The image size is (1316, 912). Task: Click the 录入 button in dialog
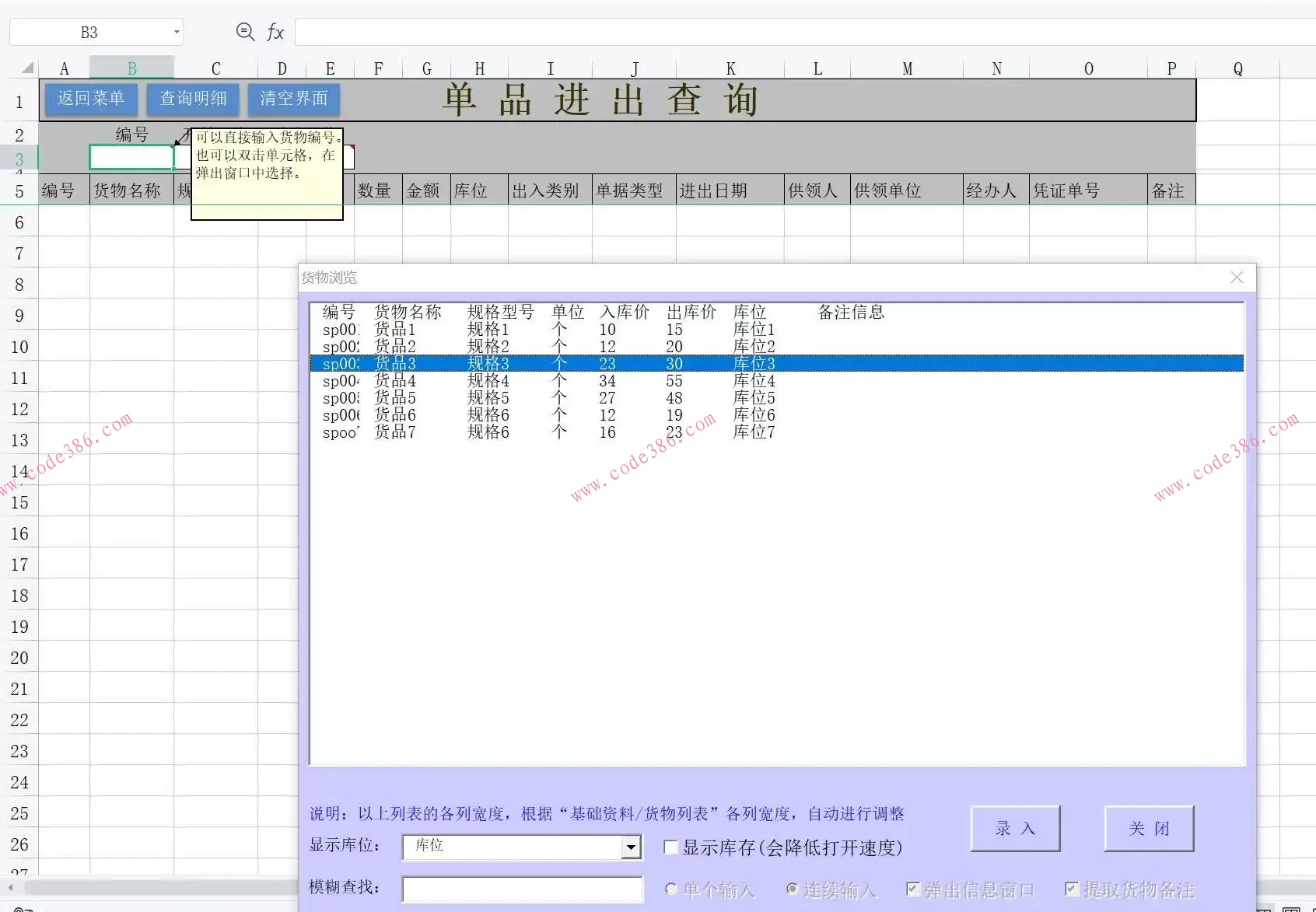1015,829
